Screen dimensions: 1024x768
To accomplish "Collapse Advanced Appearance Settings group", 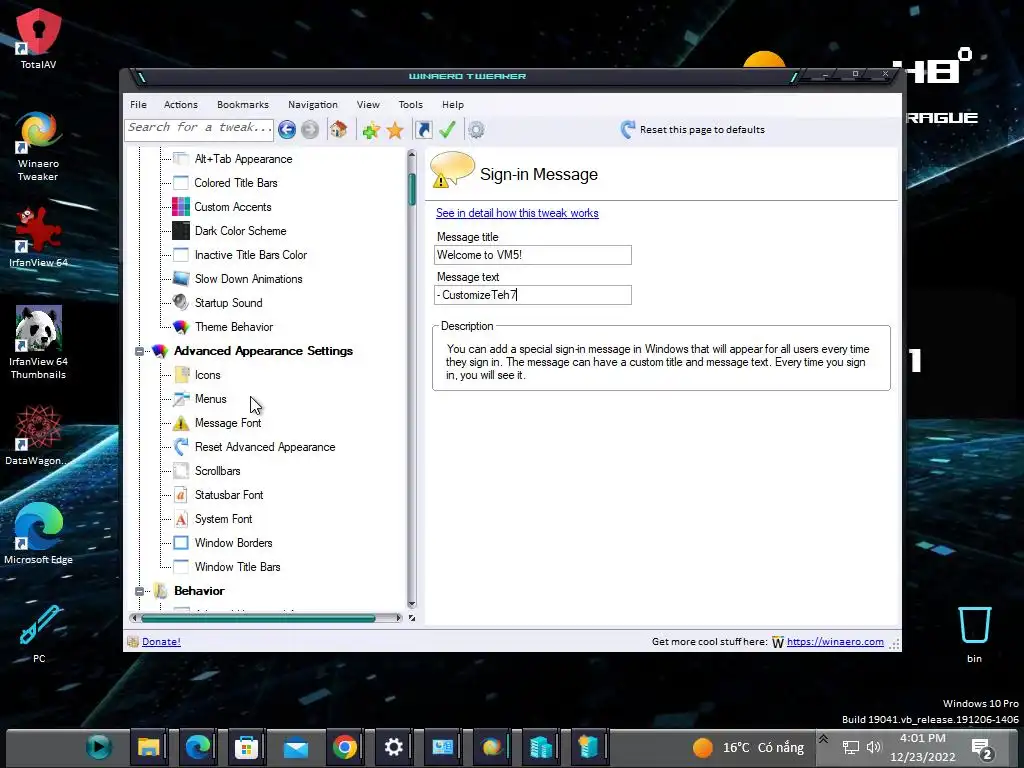I will 139,351.
